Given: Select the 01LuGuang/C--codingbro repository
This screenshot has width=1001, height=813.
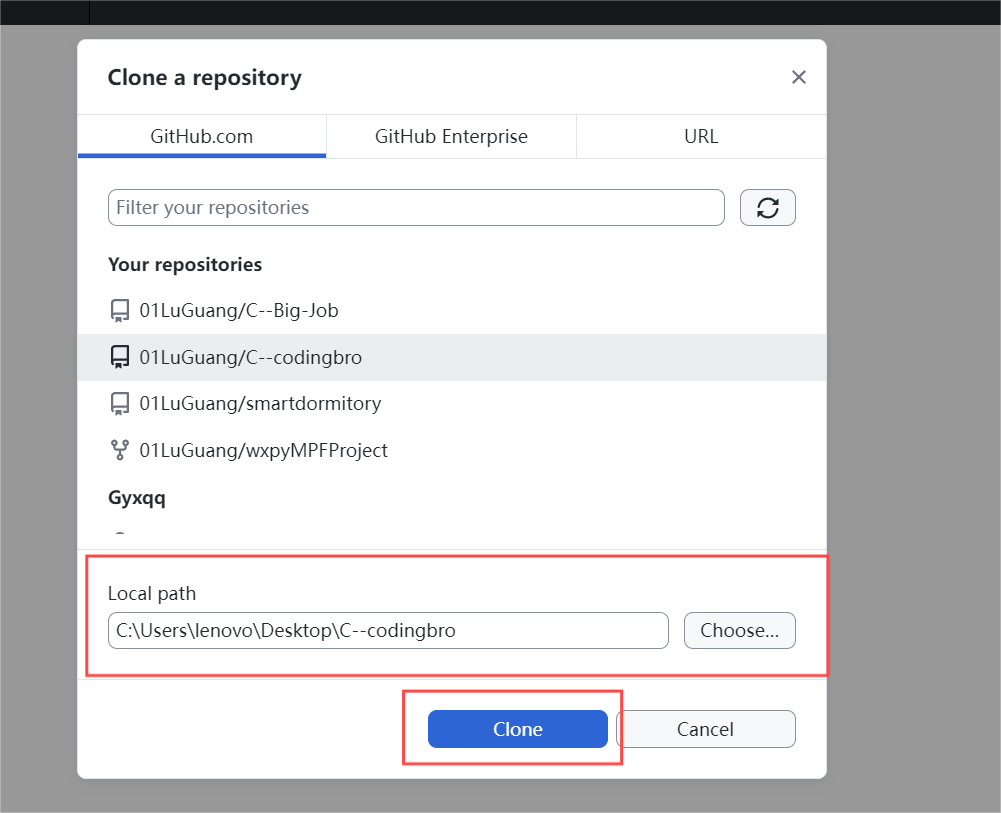Looking at the screenshot, I should click(x=452, y=357).
